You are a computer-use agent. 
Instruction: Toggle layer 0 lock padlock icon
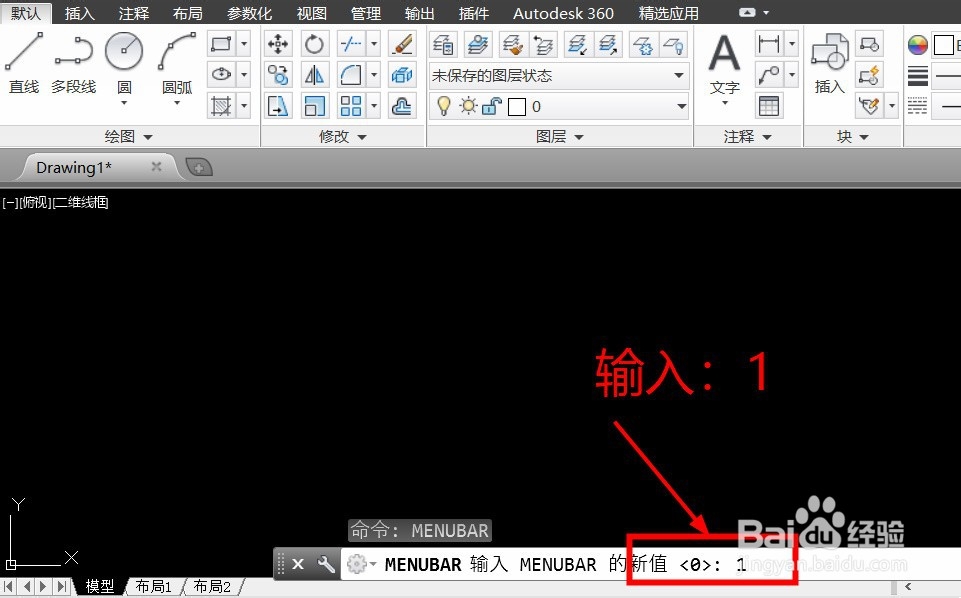pos(492,107)
